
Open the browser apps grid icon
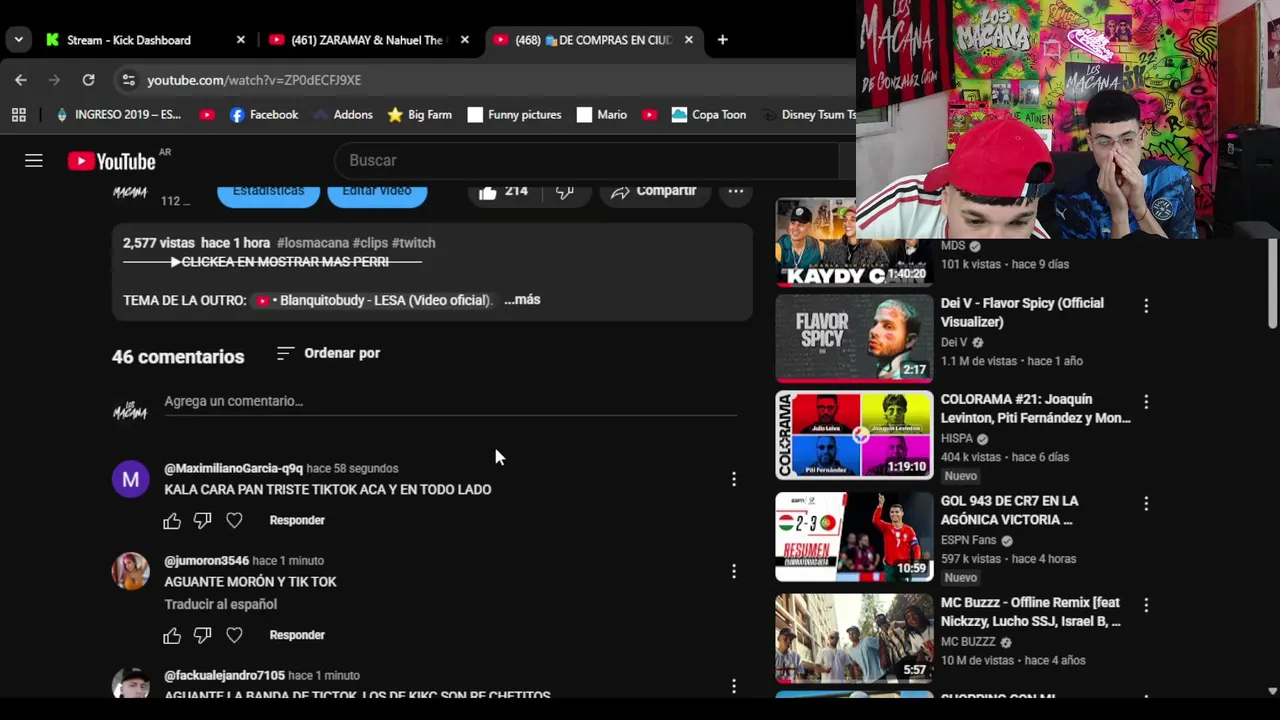(18, 115)
